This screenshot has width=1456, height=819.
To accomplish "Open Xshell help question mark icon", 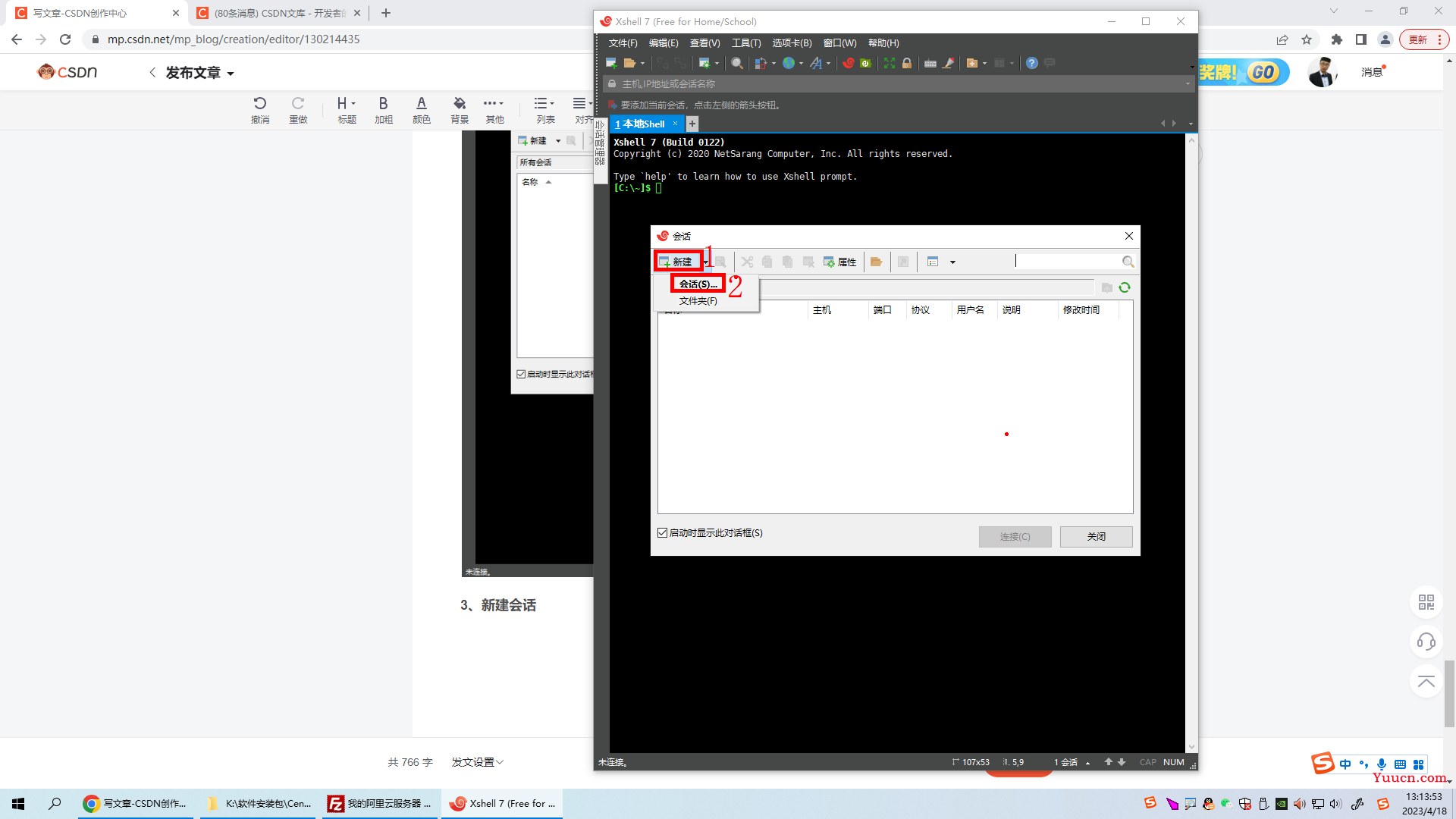I will tap(1032, 63).
